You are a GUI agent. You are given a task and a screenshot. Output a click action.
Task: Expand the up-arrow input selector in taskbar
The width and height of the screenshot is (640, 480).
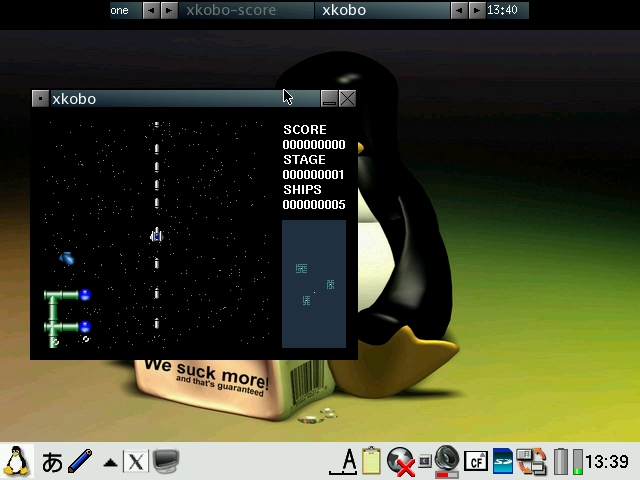point(110,462)
